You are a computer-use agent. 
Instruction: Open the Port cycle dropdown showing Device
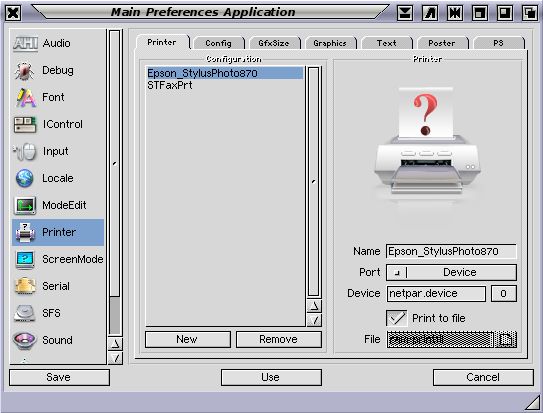pos(451,272)
